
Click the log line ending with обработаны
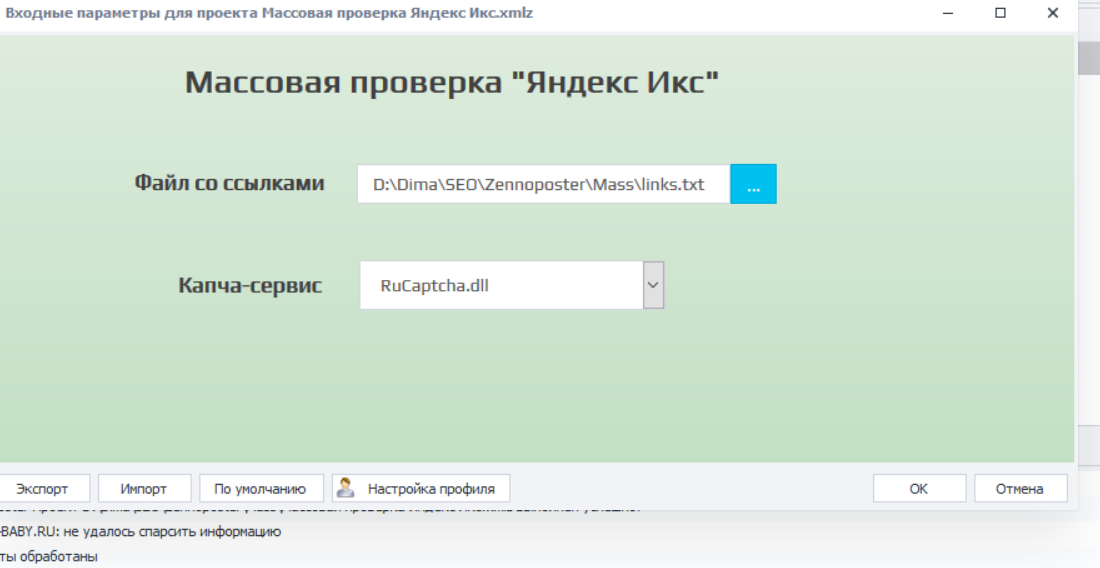point(49,557)
